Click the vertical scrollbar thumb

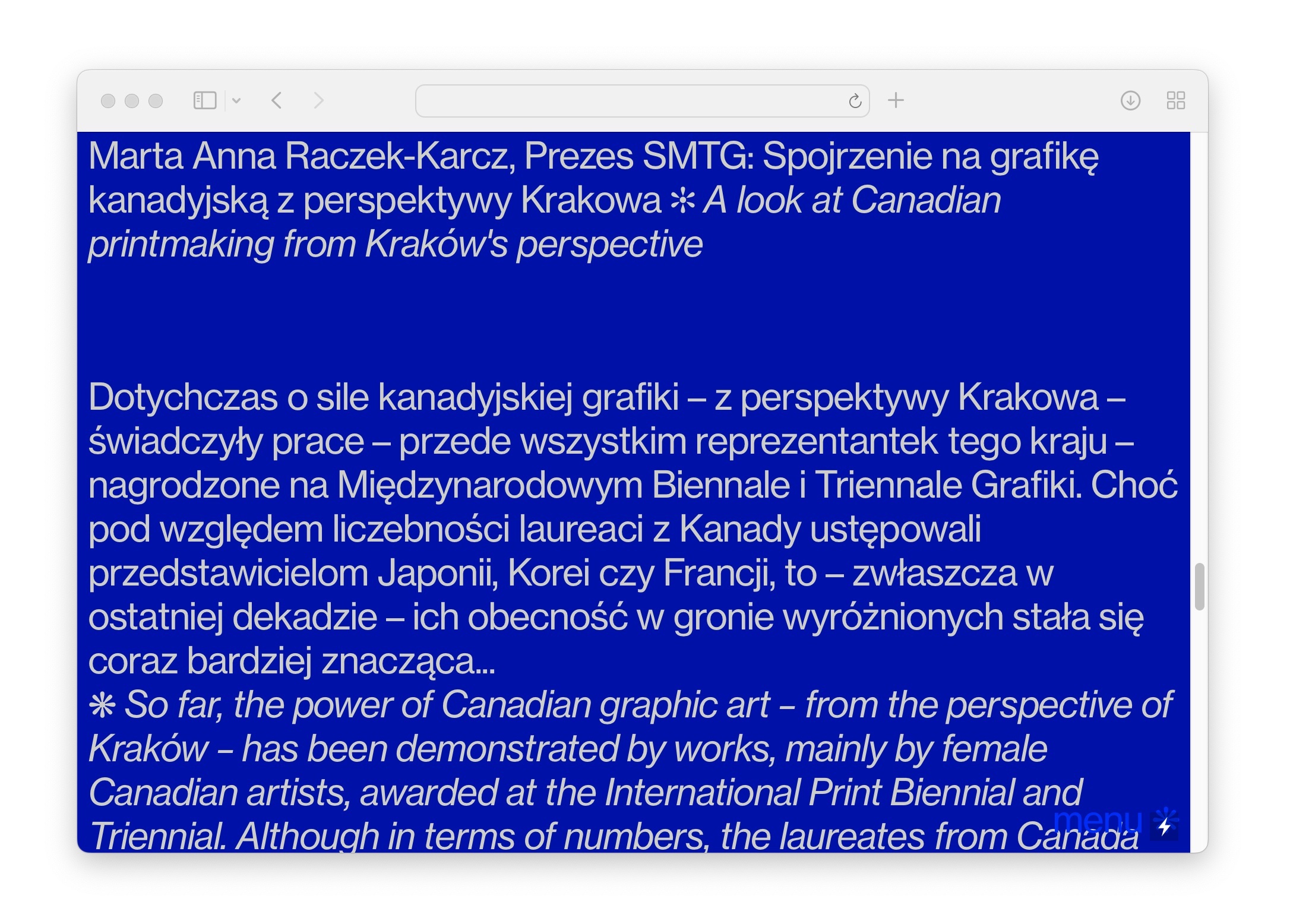click(x=1199, y=586)
